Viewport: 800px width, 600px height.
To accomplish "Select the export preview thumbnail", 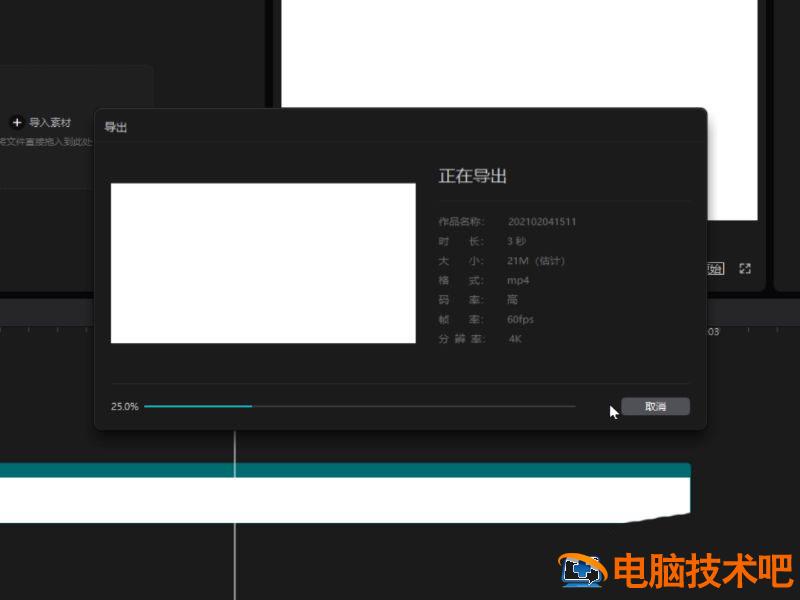I will coord(263,261).
